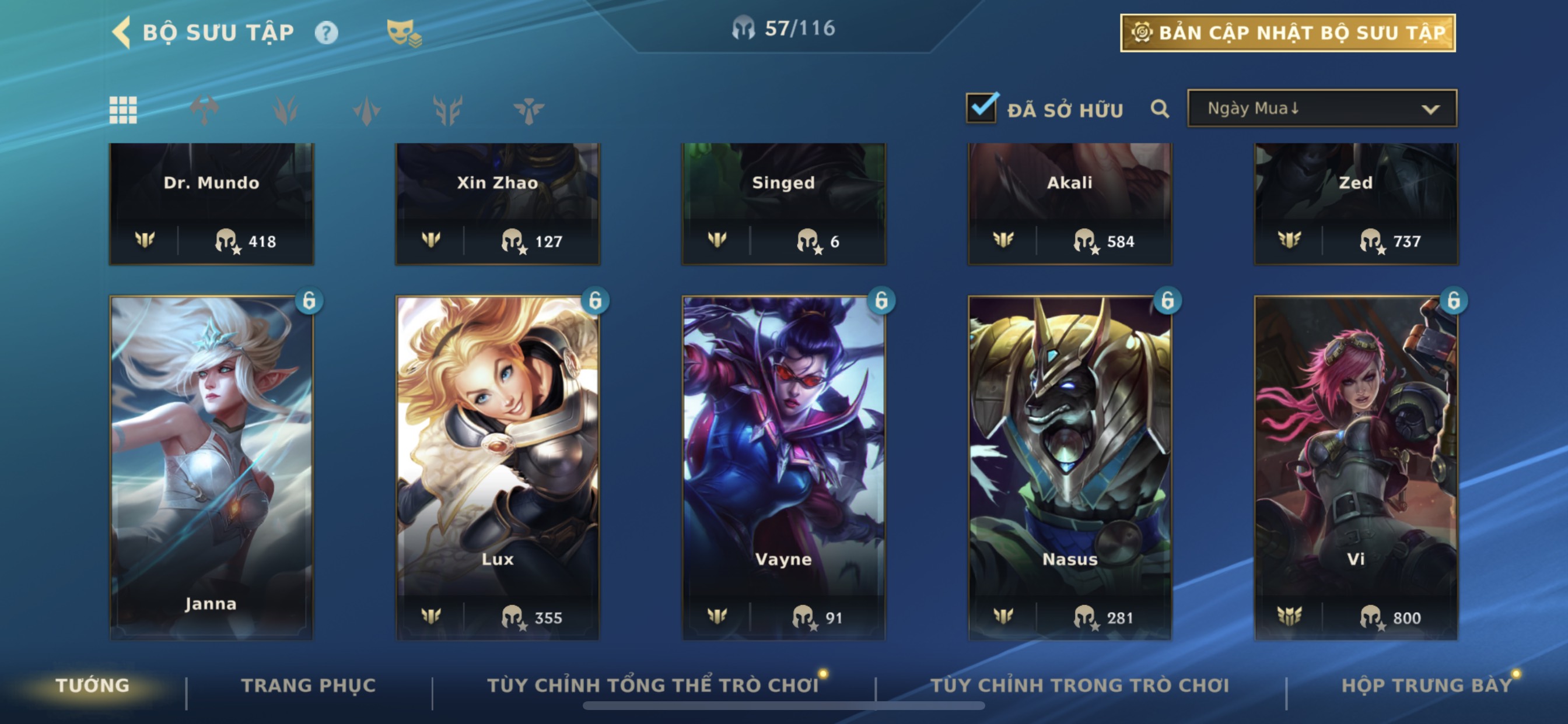The image size is (1568, 724).
Task: Click lock badge on Janna card
Action: 309,301
